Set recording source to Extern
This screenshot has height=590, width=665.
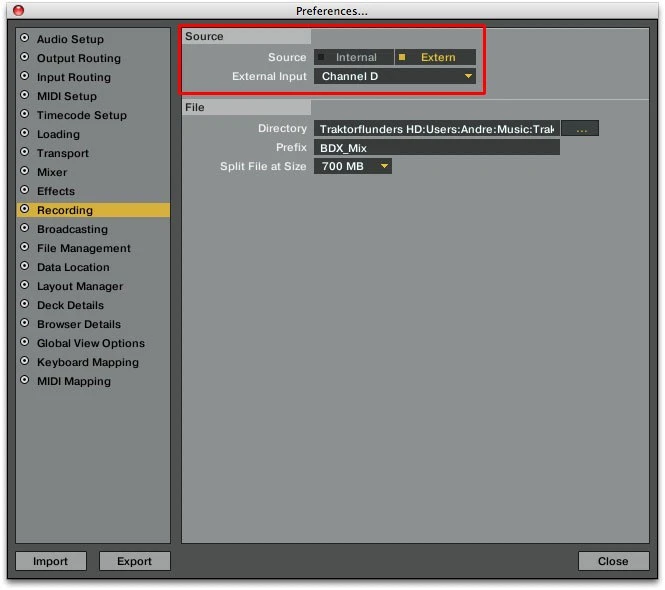436,57
